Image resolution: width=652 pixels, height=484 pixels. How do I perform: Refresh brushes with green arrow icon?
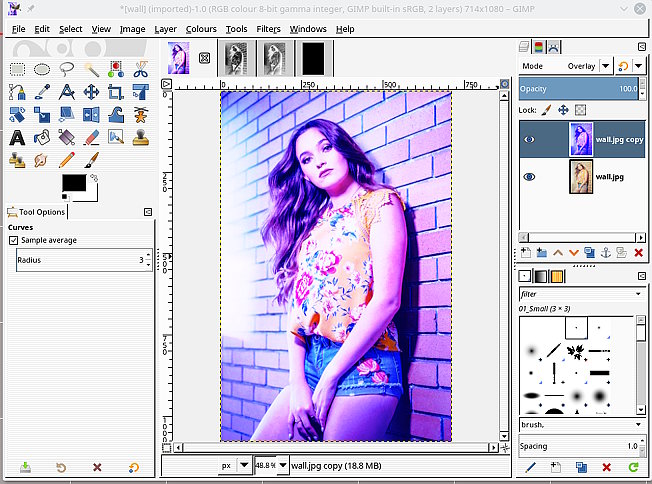[x=633, y=468]
